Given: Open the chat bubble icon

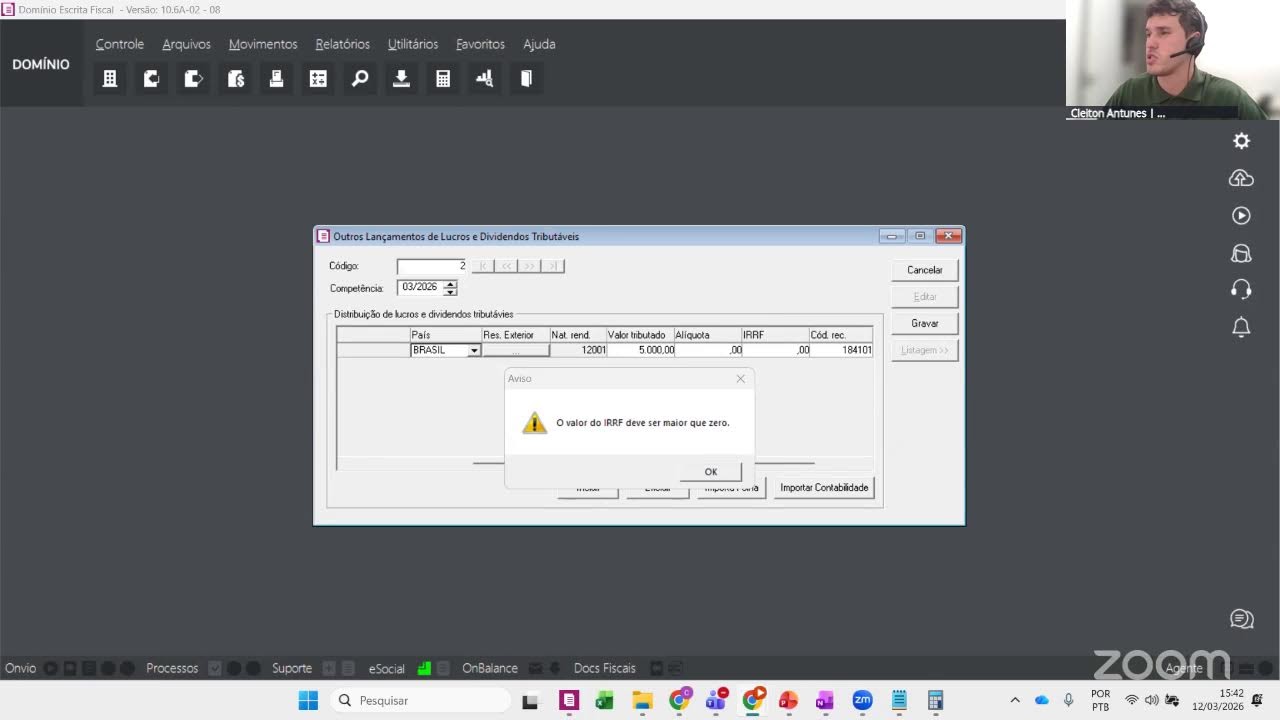Looking at the screenshot, I should (x=1241, y=619).
